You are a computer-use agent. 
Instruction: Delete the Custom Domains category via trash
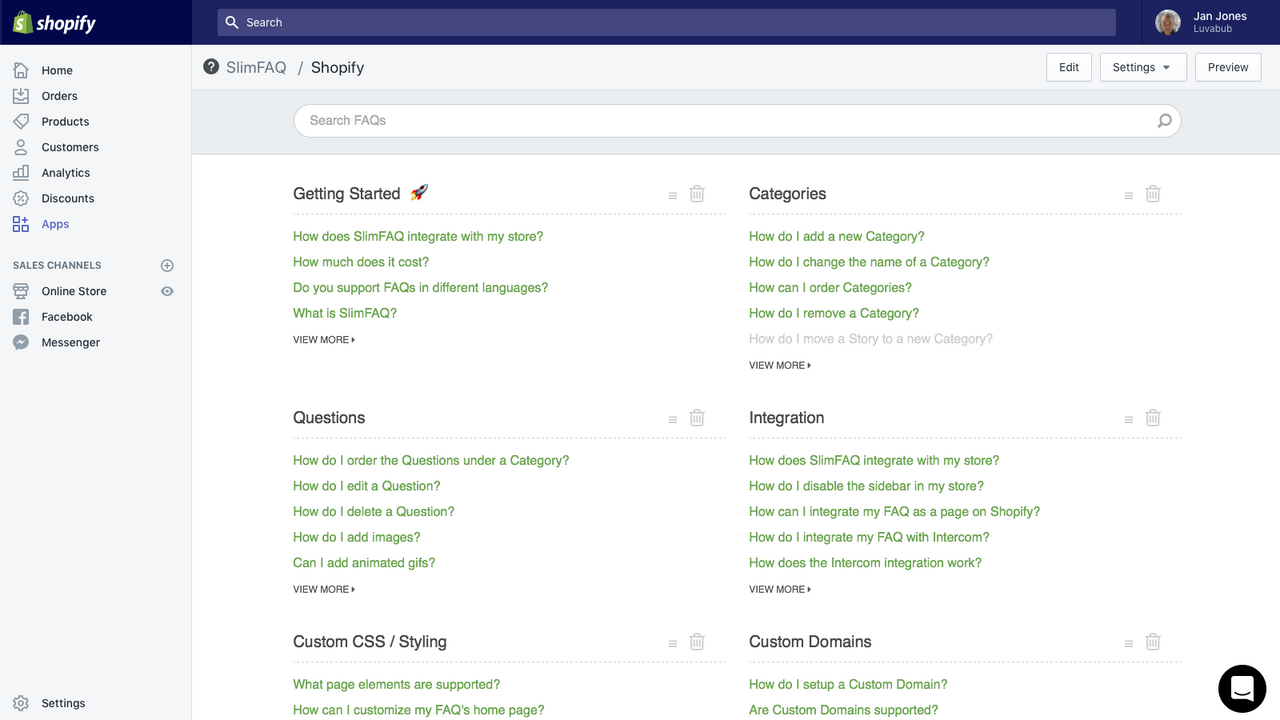click(1153, 642)
